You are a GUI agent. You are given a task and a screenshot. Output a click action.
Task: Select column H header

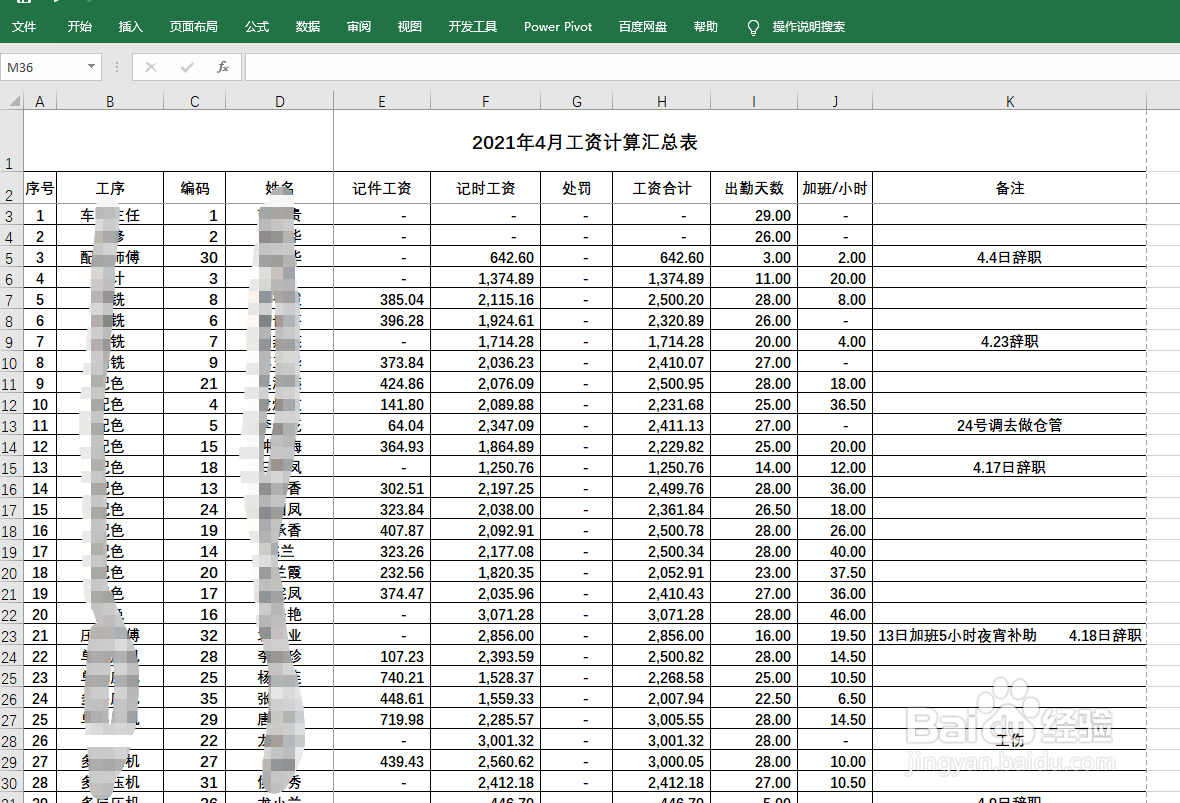(x=661, y=101)
